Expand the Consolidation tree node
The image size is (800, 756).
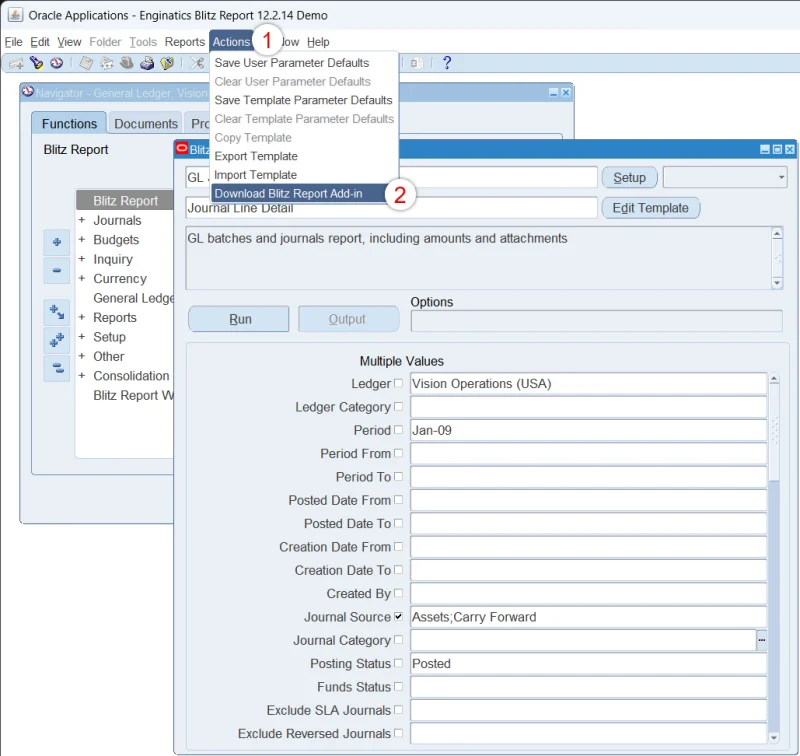pyautogui.click(x=82, y=375)
